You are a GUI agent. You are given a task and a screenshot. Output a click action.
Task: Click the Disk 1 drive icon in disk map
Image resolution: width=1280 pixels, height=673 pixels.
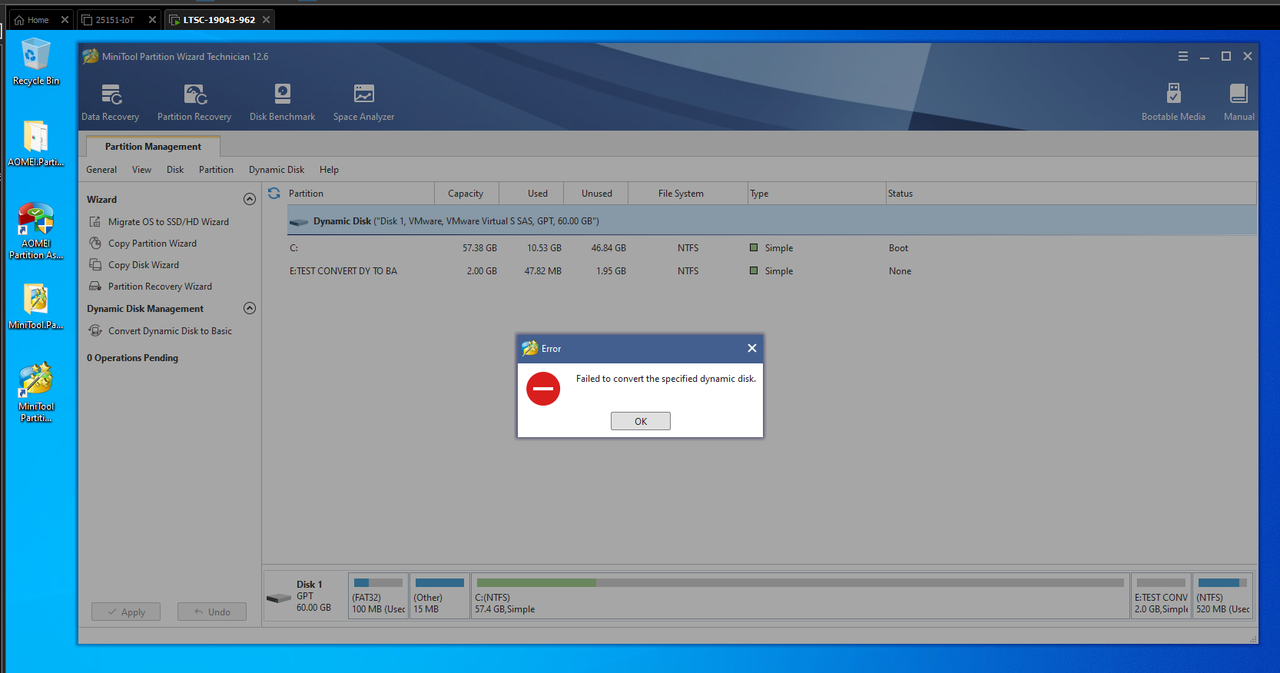click(x=278, y=598)
